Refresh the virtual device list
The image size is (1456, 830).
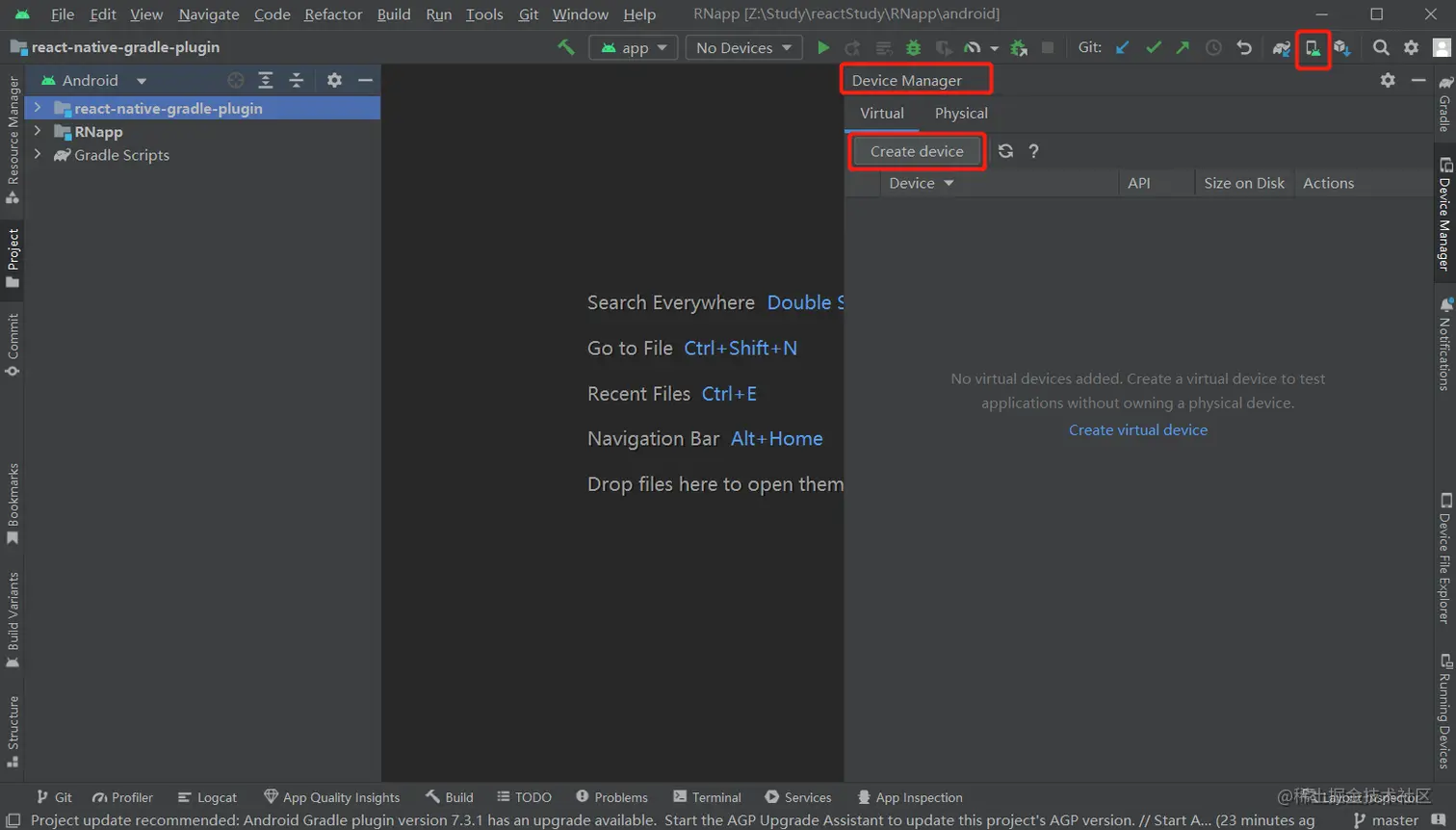click(1005, 151)
